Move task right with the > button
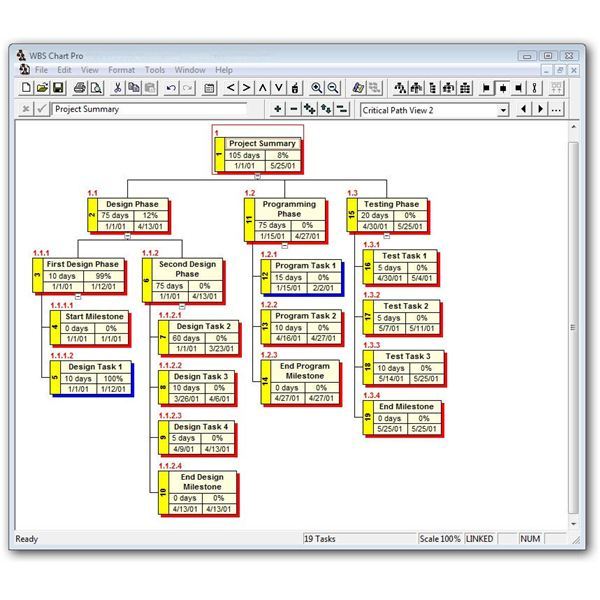600x600 pixels. 246,88
